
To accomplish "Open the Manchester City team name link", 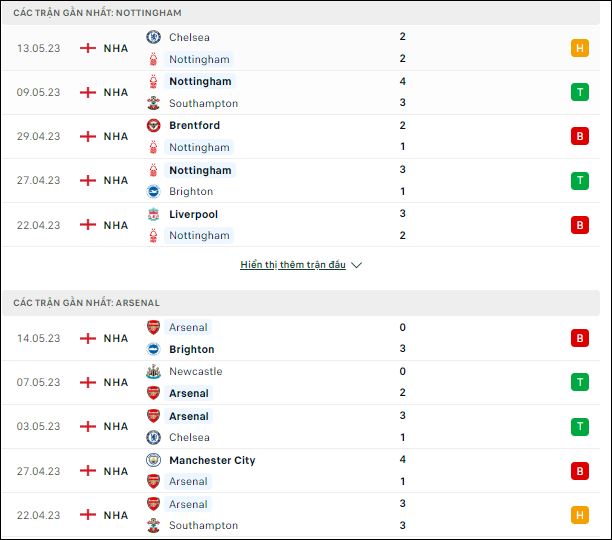I will tap(212, 460).
